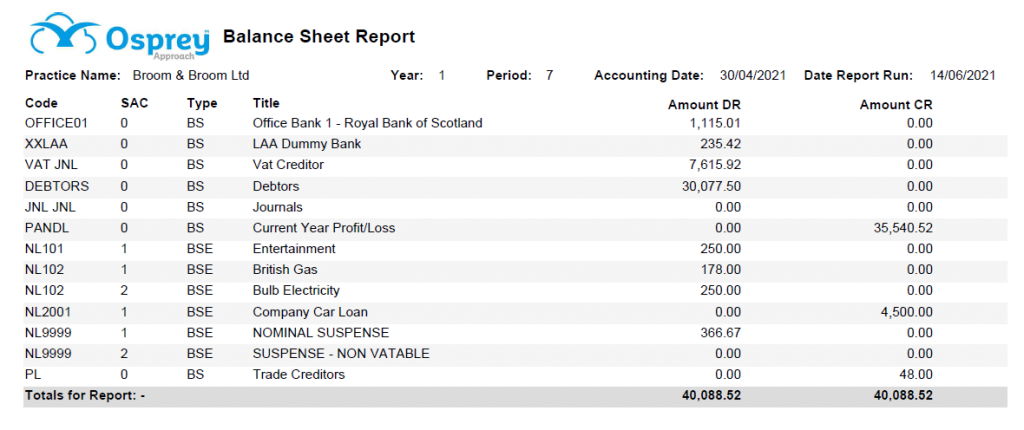Select the Balance Sheet Report title

(319, 37)
